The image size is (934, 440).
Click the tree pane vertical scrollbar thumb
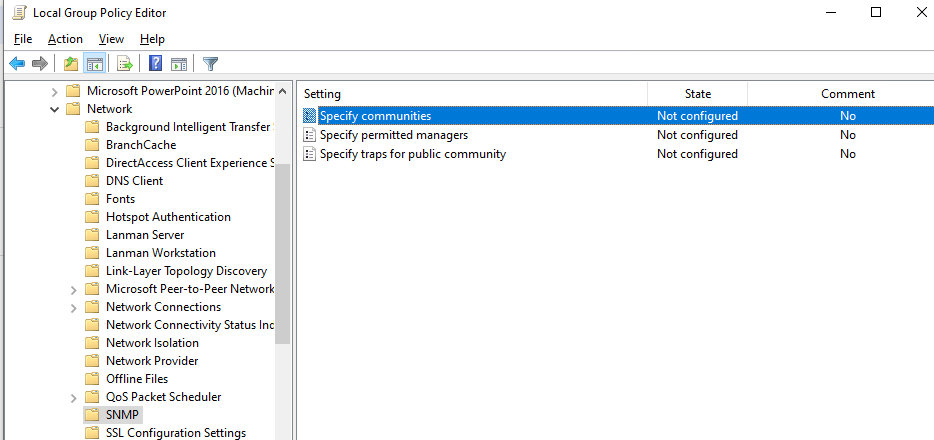point(282,254)
